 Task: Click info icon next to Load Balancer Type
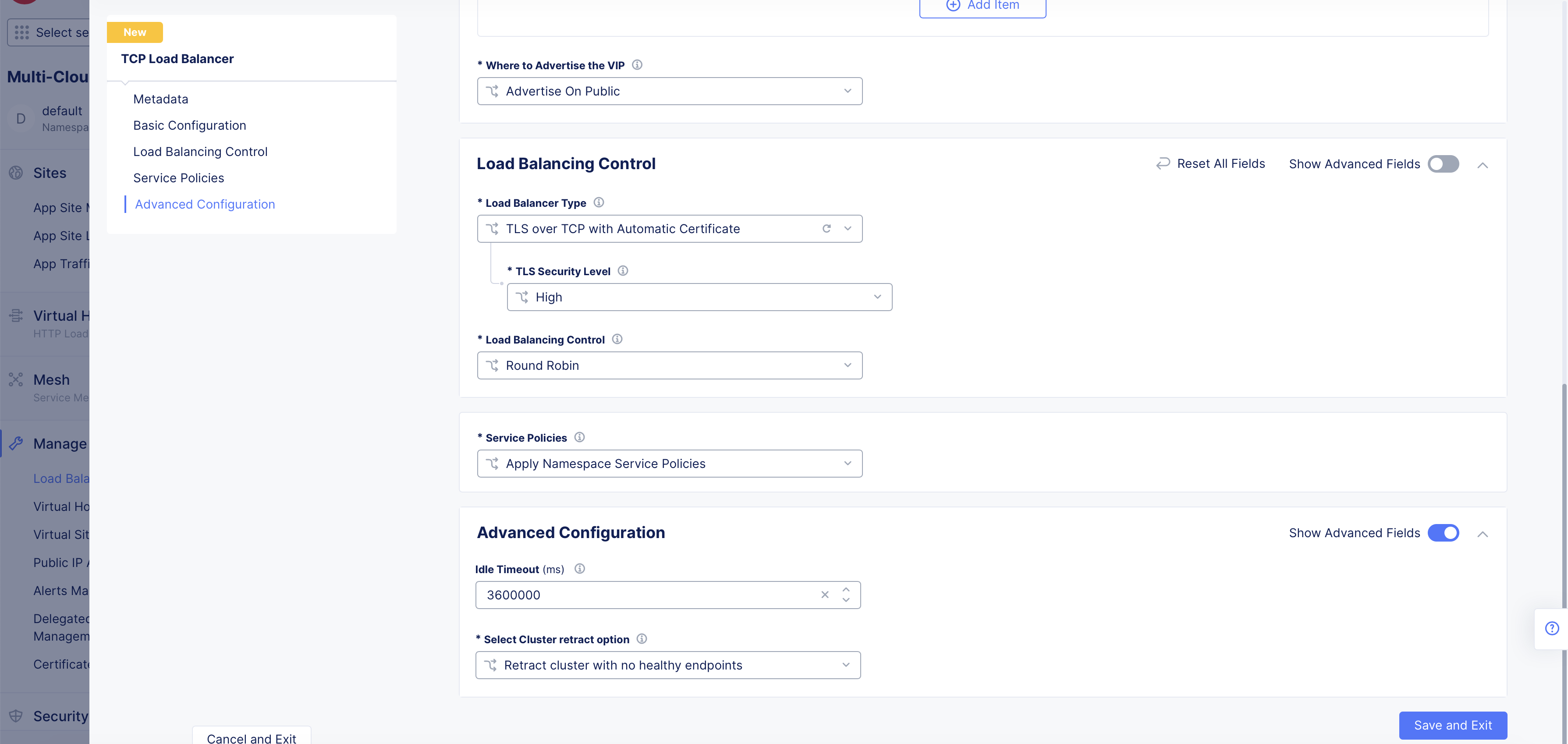pos(598,203)
